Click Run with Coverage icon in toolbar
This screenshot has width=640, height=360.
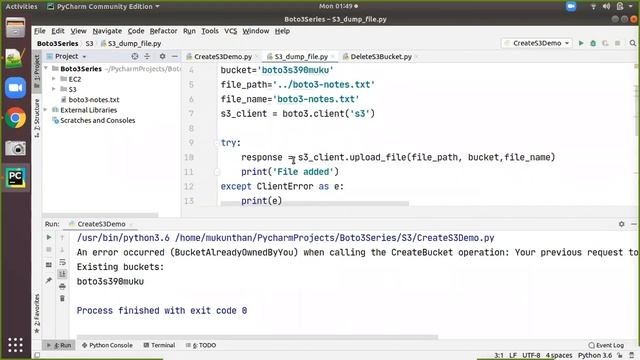pos(605,43)
